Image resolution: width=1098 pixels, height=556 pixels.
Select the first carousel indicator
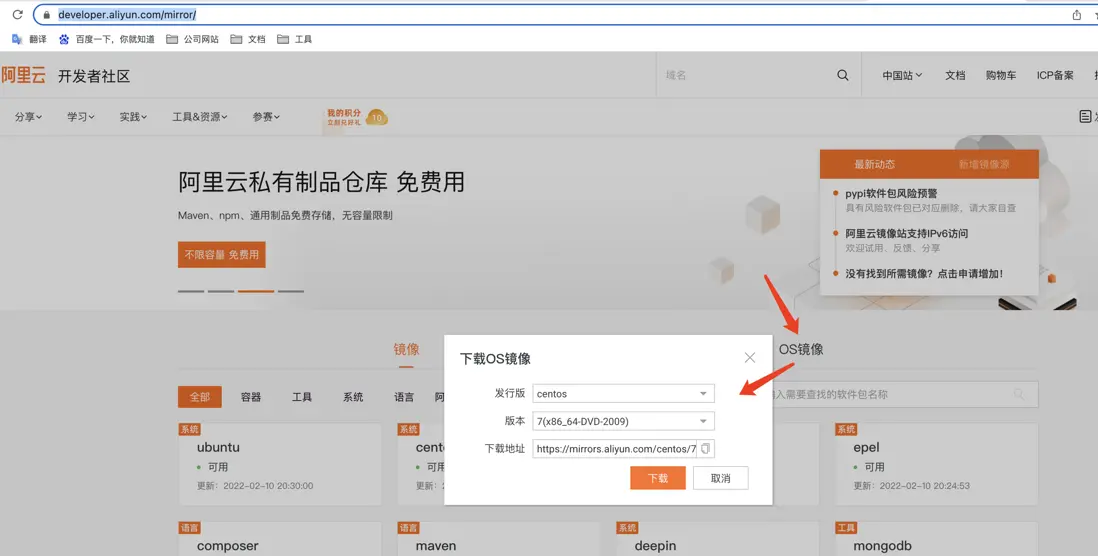point(190,291)
